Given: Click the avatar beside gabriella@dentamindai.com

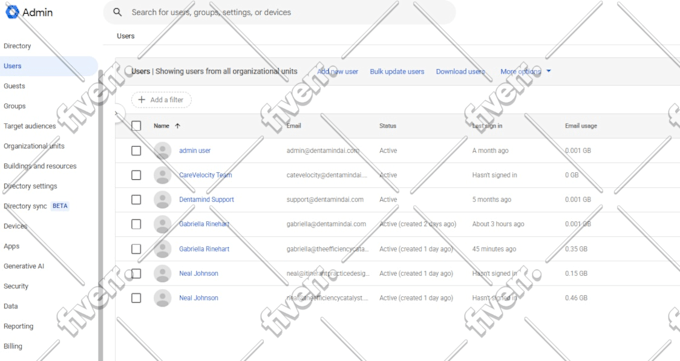Looking at the screenshot, I should click(162, 224).
